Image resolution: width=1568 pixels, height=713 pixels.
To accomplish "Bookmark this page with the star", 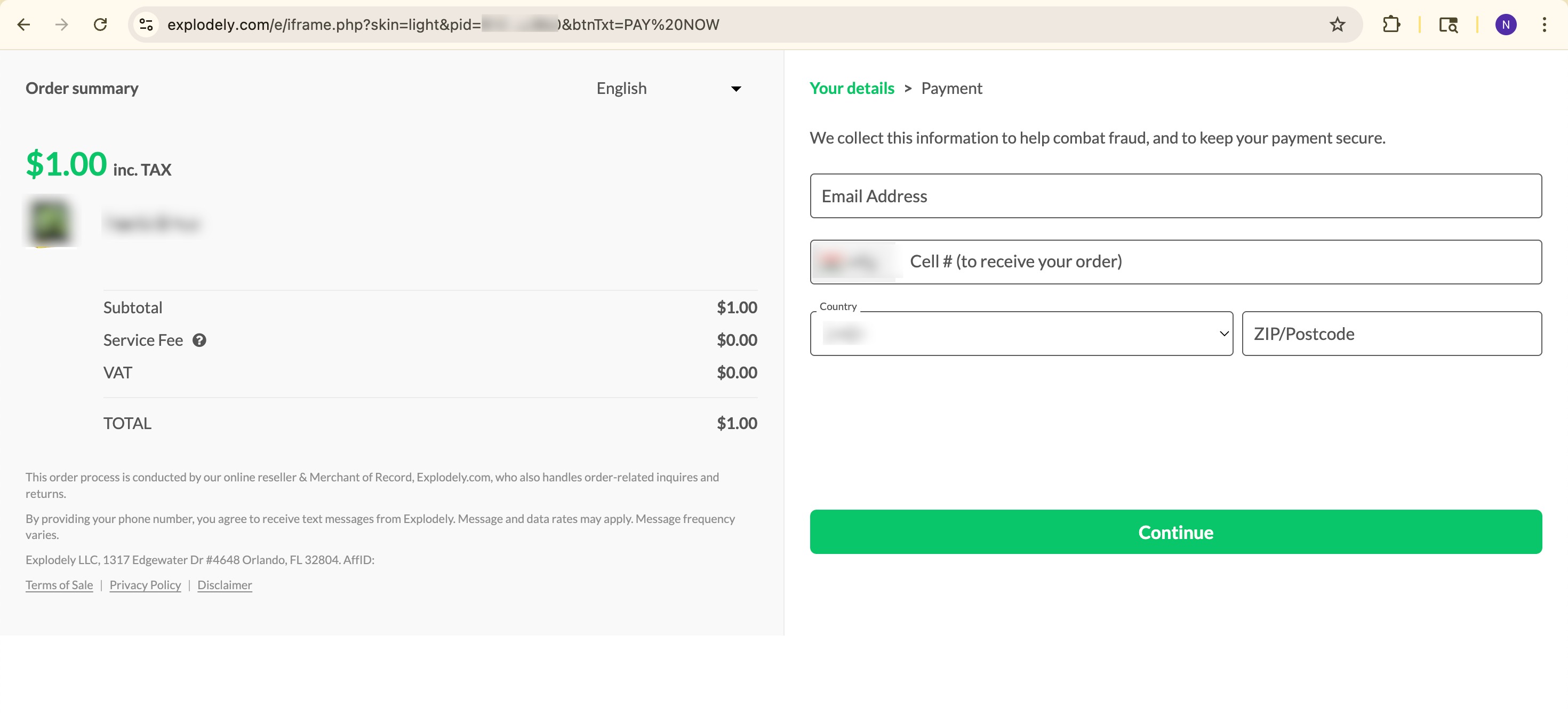I will [x=1337, y=25].
